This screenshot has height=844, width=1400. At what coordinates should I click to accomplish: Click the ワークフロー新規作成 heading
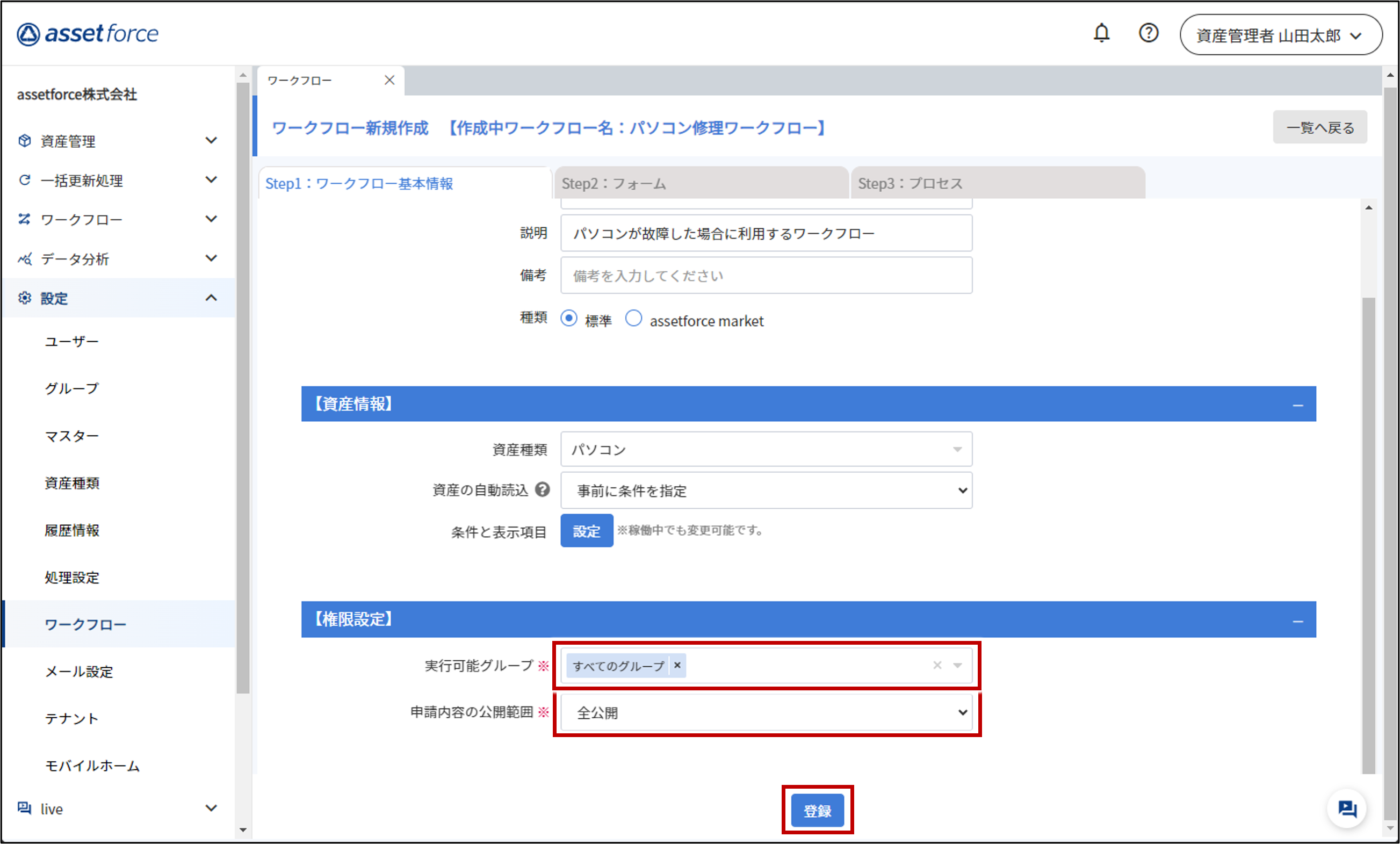(350, 127)
